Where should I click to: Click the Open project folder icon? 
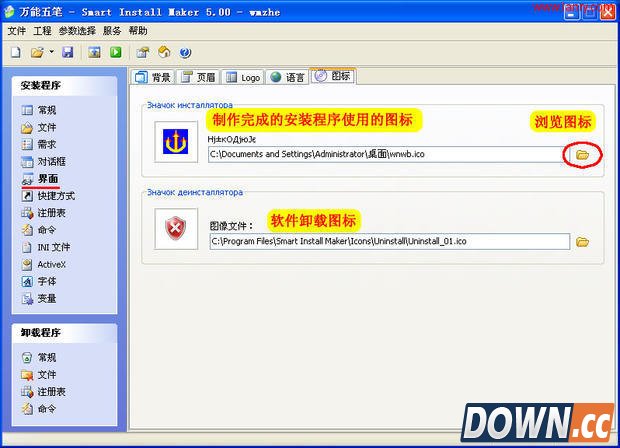pos(37,52)
